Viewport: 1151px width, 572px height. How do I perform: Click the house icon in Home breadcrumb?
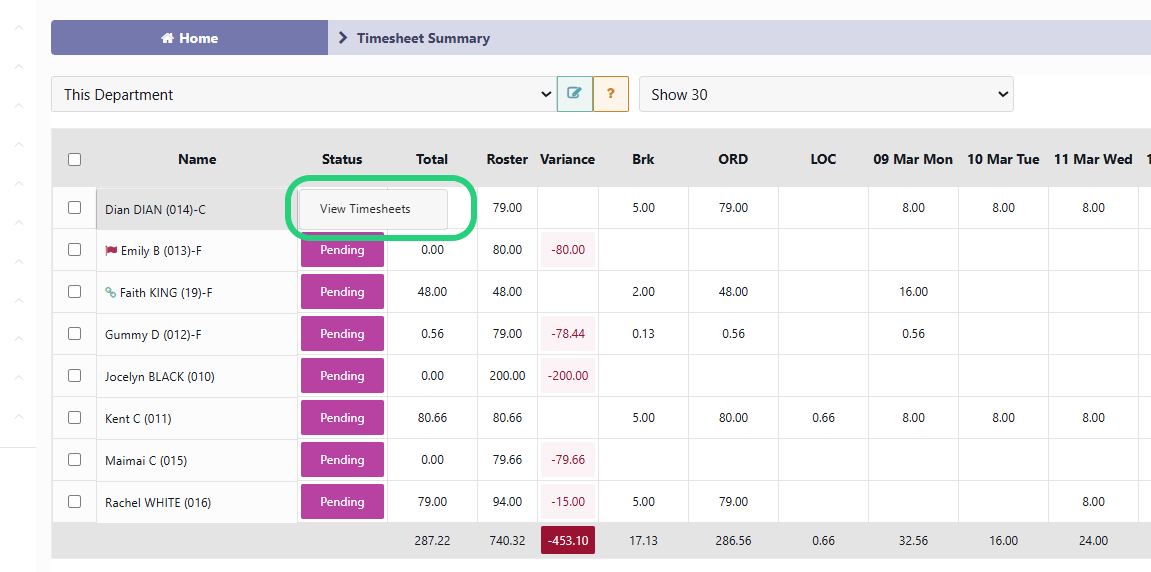pos(167,38)
